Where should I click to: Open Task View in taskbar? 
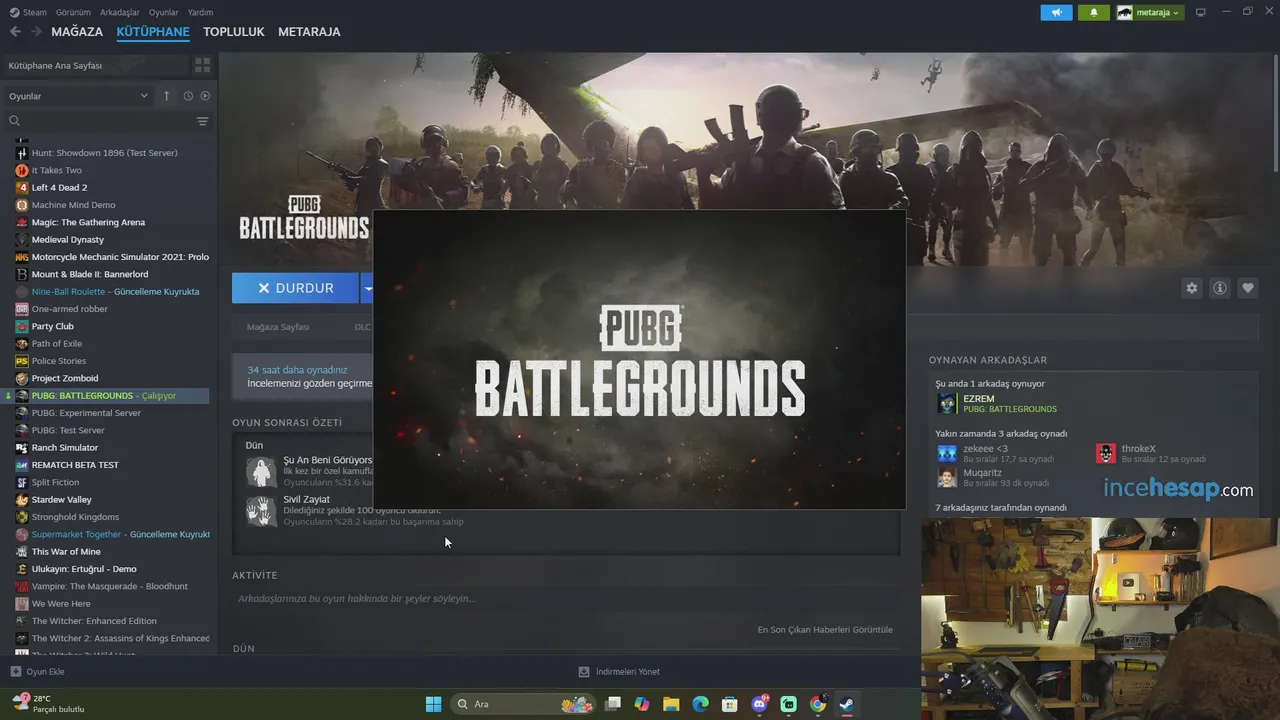[x=613, y=704]
